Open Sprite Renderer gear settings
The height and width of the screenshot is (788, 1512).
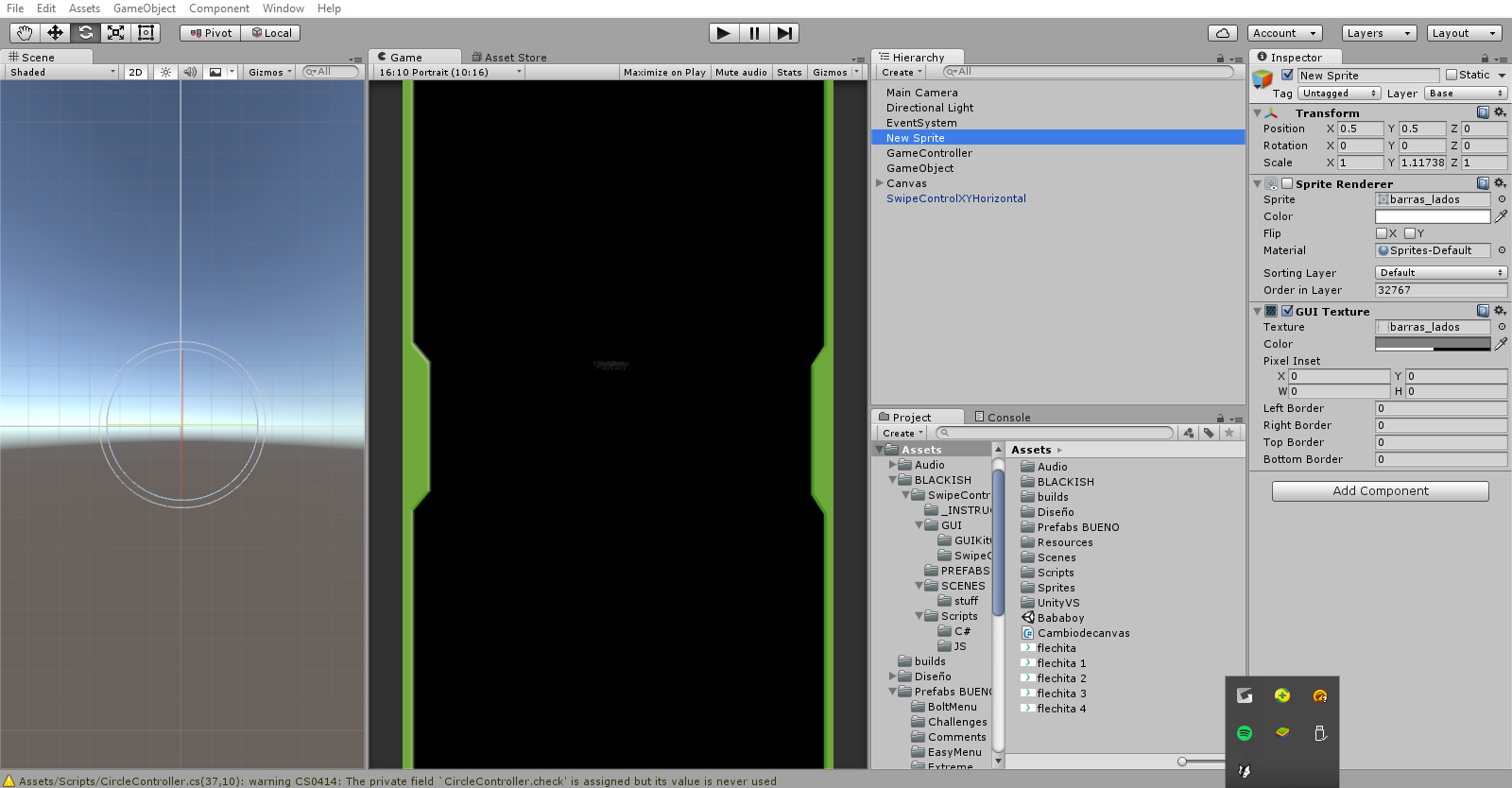coord(1500,183)
